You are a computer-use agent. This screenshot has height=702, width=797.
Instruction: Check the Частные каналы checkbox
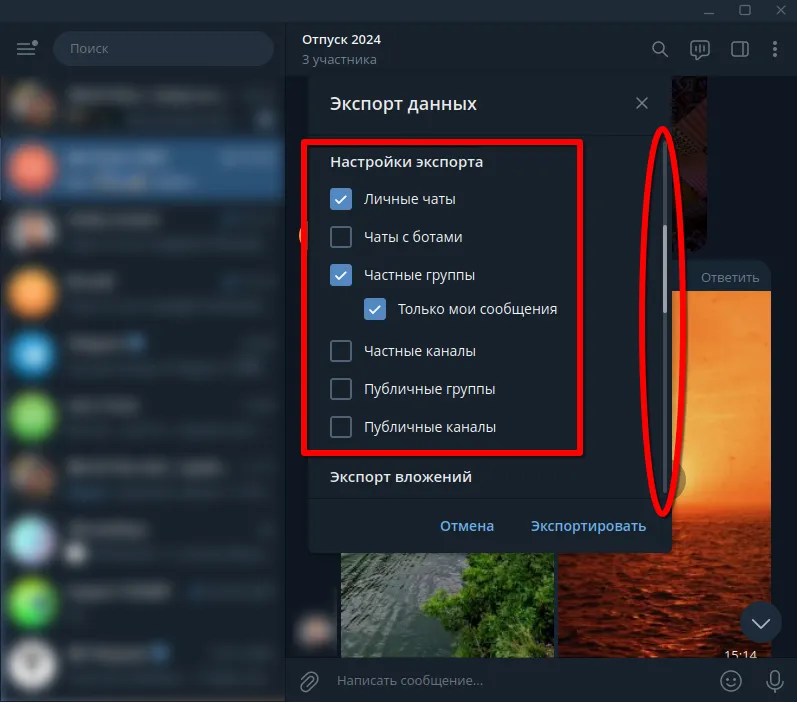pos(341,351)
